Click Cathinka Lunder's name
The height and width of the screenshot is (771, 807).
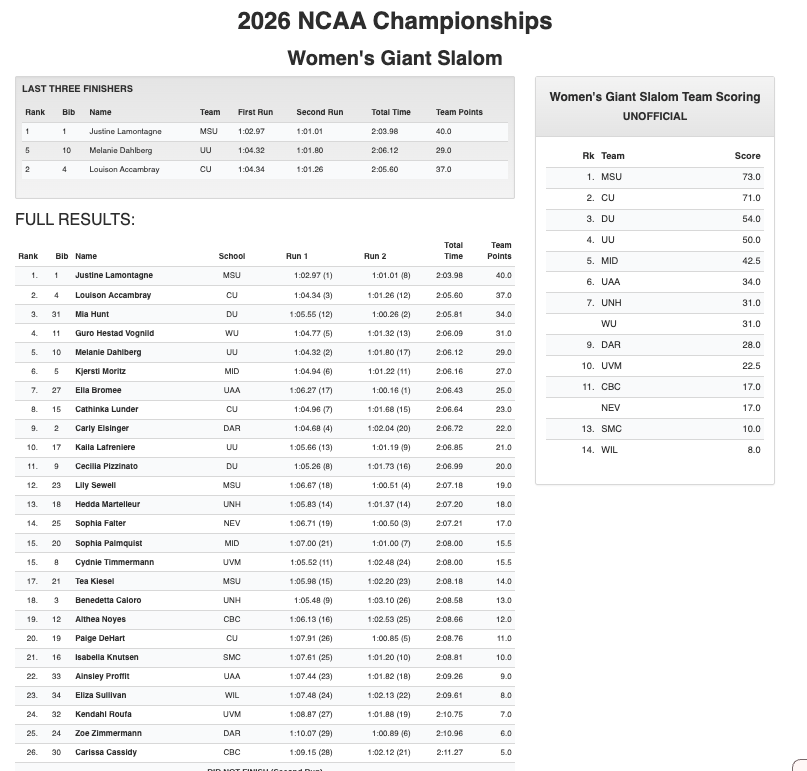[x=106, y=409]
